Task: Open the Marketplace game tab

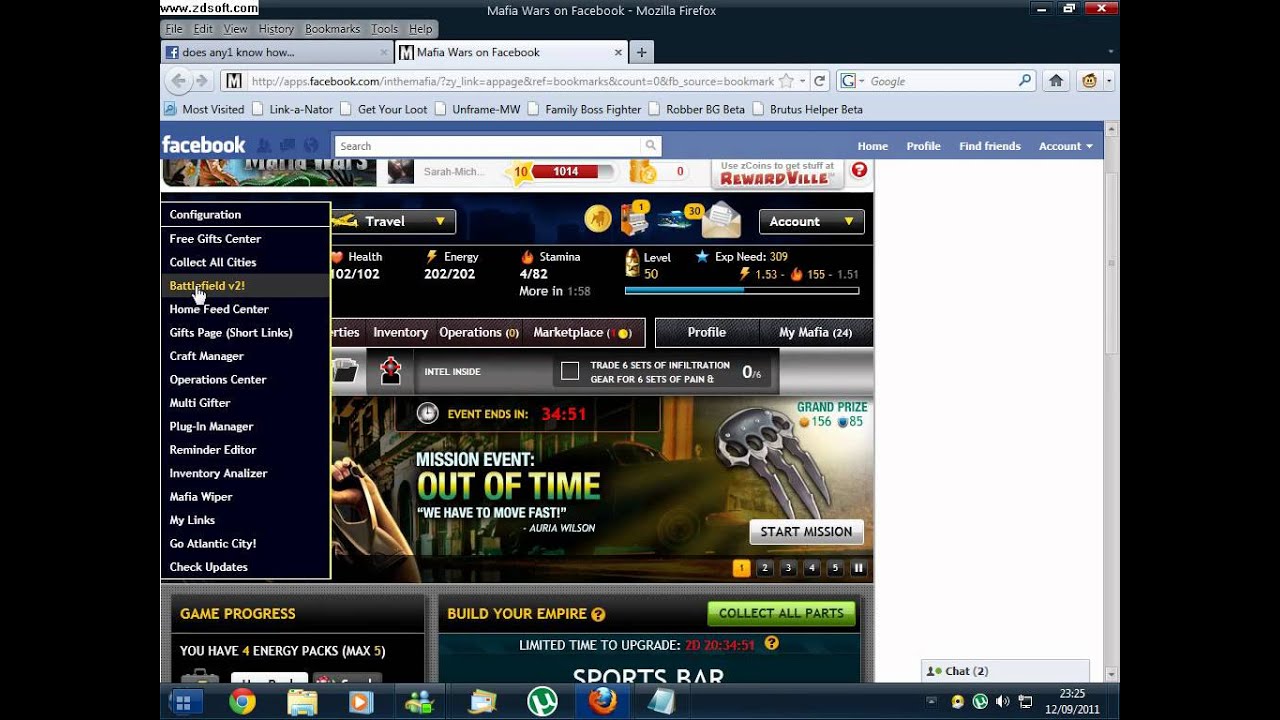Action: (x=582, y=332)
